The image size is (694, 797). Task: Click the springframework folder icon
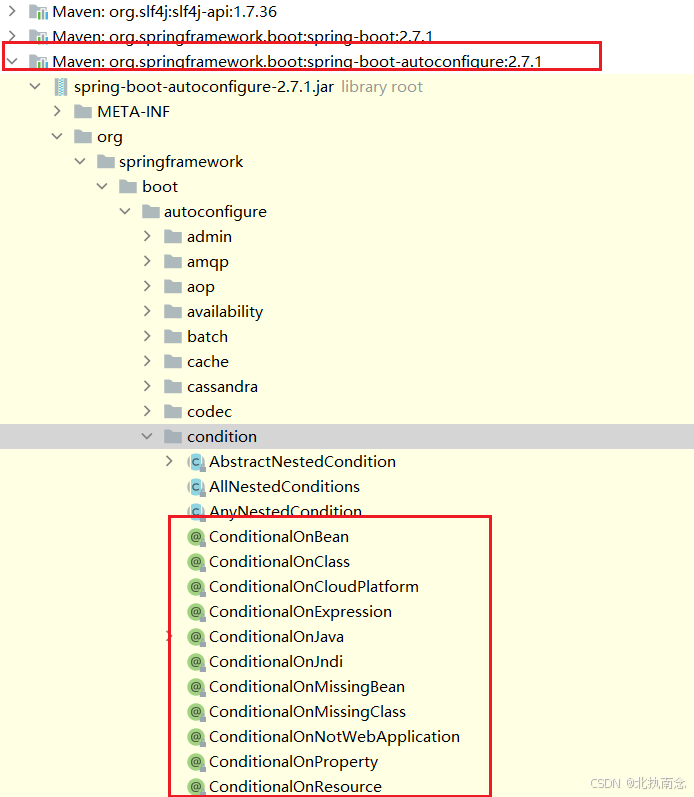click(x=106, y=162)
